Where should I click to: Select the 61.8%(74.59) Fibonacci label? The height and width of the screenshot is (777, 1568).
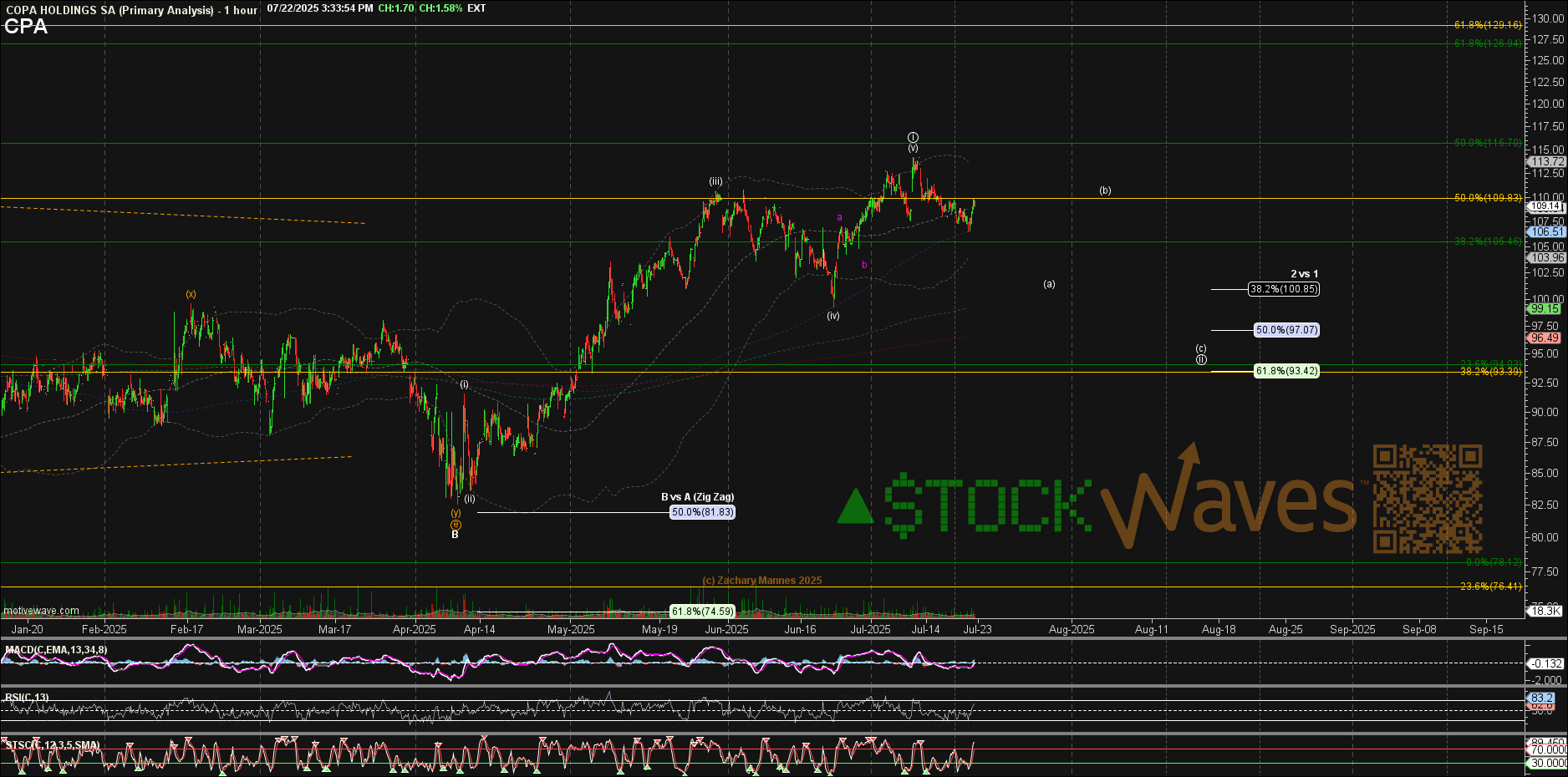(703, 612)
